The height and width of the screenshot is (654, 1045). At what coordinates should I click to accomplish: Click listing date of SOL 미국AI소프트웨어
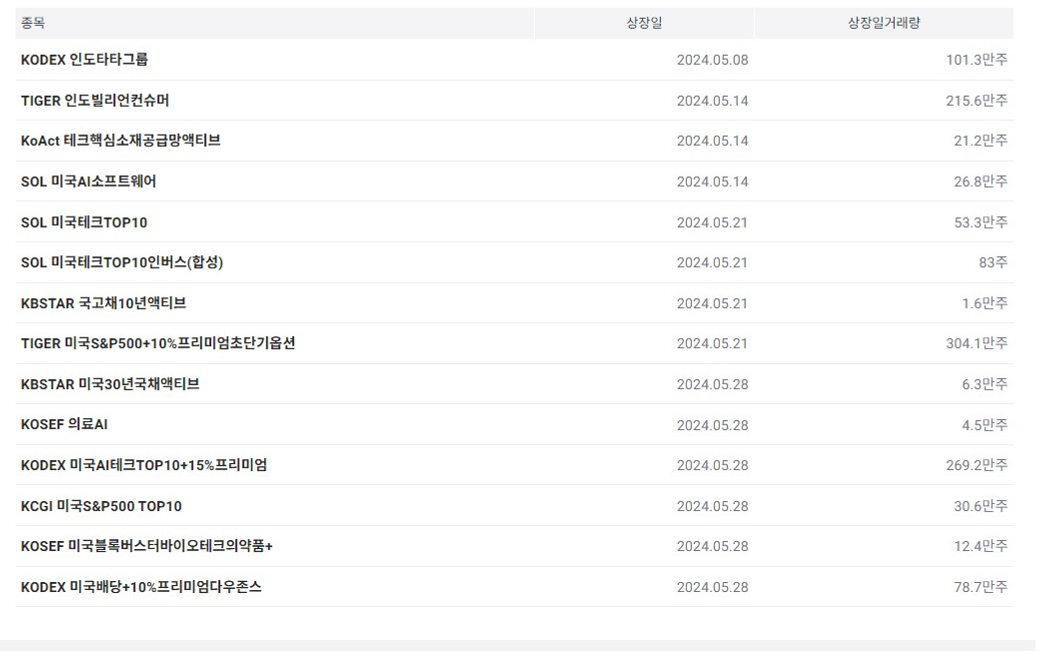tap(712, 181)
